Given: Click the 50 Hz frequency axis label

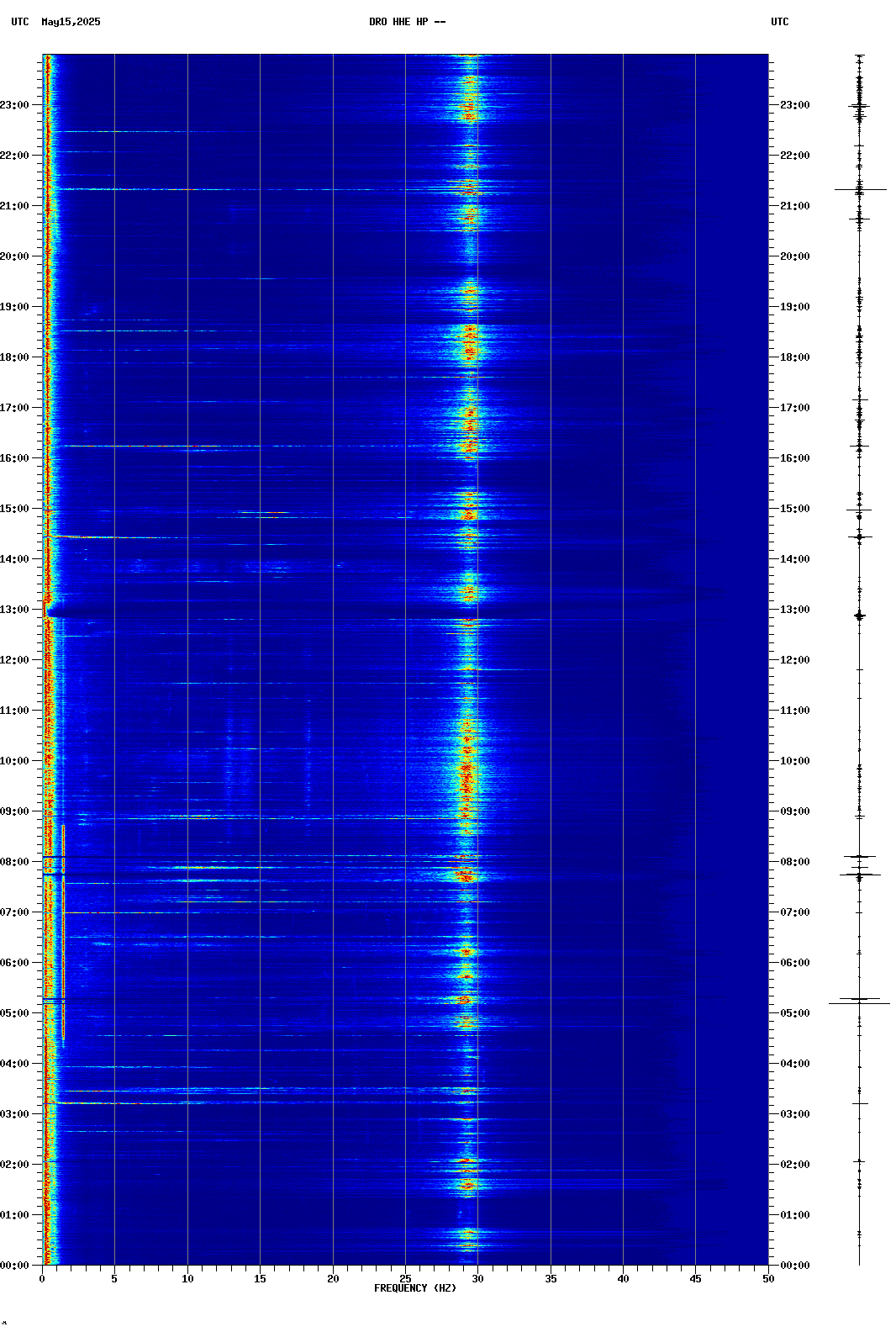Looking at the screenshot, I should tap(768, 1279).
